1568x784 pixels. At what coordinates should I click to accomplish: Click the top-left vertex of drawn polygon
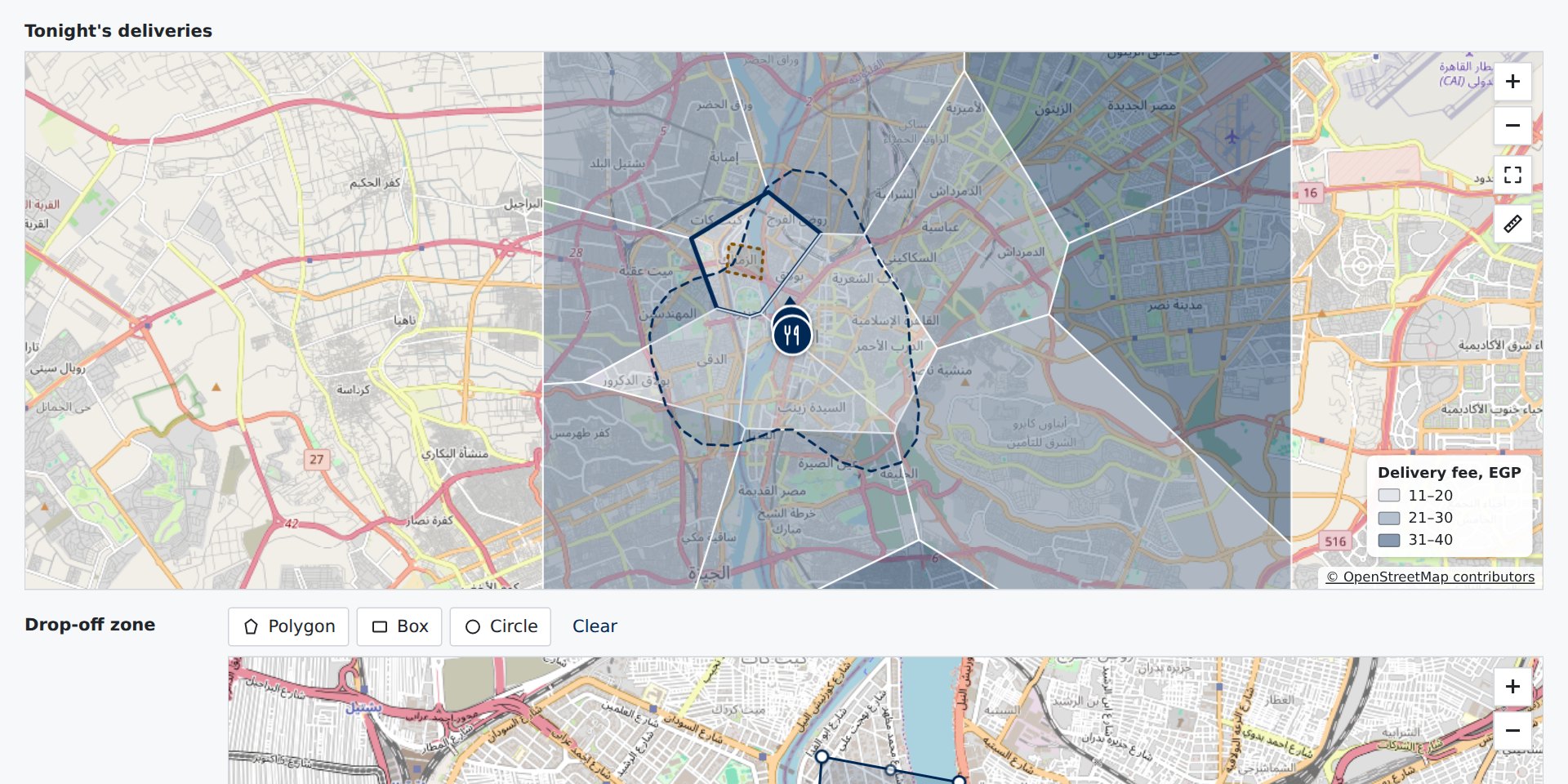pyautogui.click(x=822, y=757)
